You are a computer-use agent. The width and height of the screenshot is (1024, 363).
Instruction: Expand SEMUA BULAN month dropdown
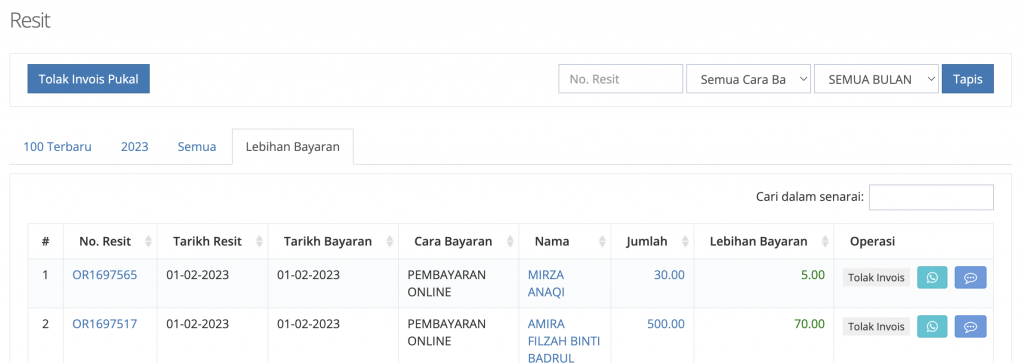[876, 79]
